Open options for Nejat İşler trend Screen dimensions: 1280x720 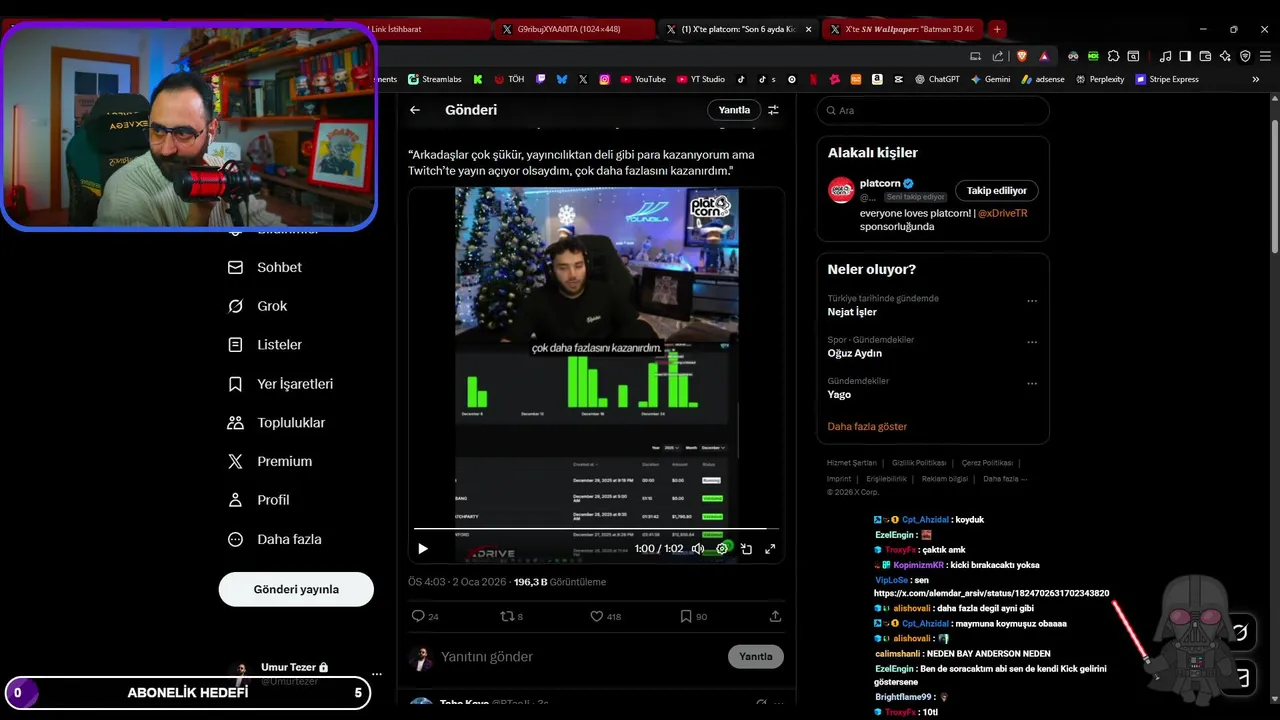[x=1032, y=300]
